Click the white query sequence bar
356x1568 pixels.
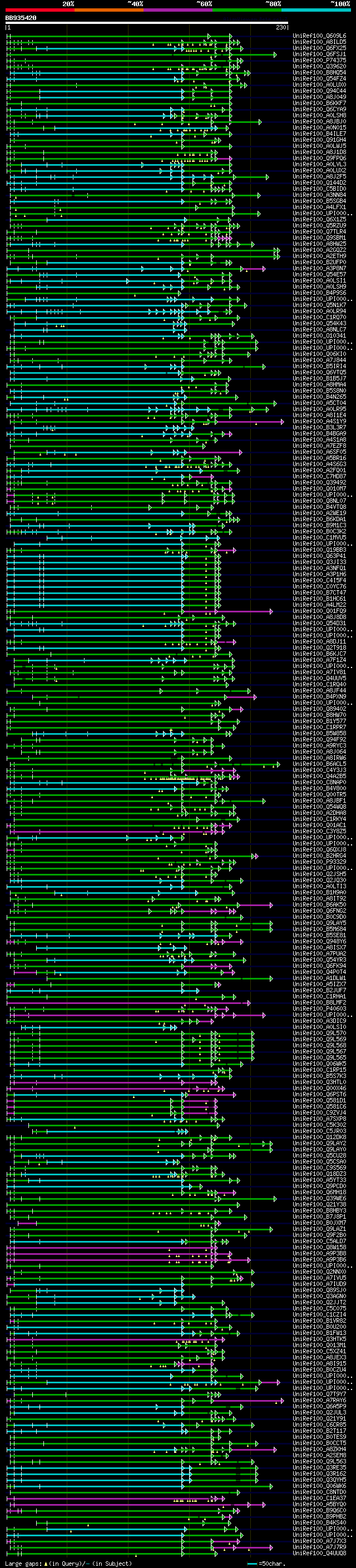(x=147, y=23)
